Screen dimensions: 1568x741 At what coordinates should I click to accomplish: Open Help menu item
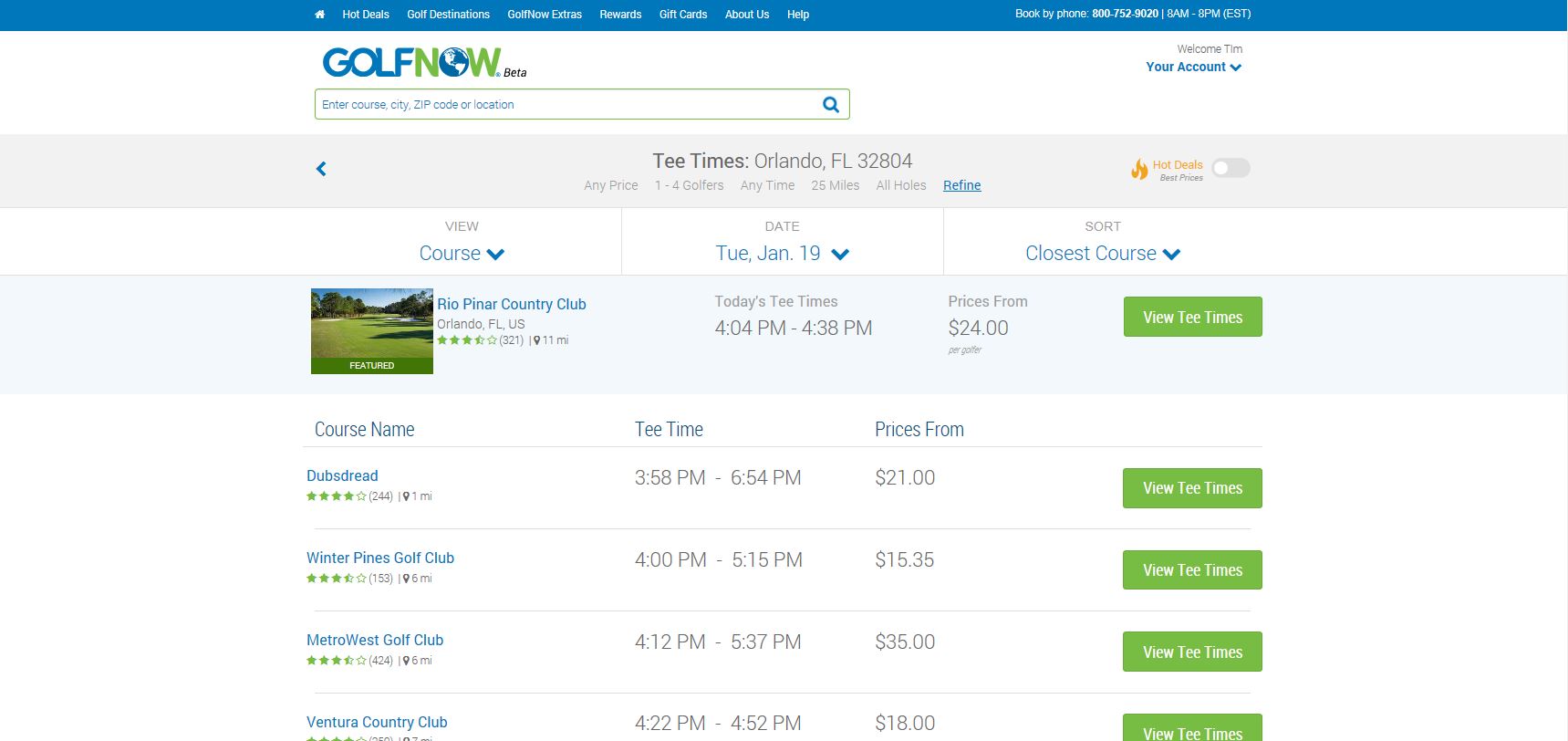point(798,15)
